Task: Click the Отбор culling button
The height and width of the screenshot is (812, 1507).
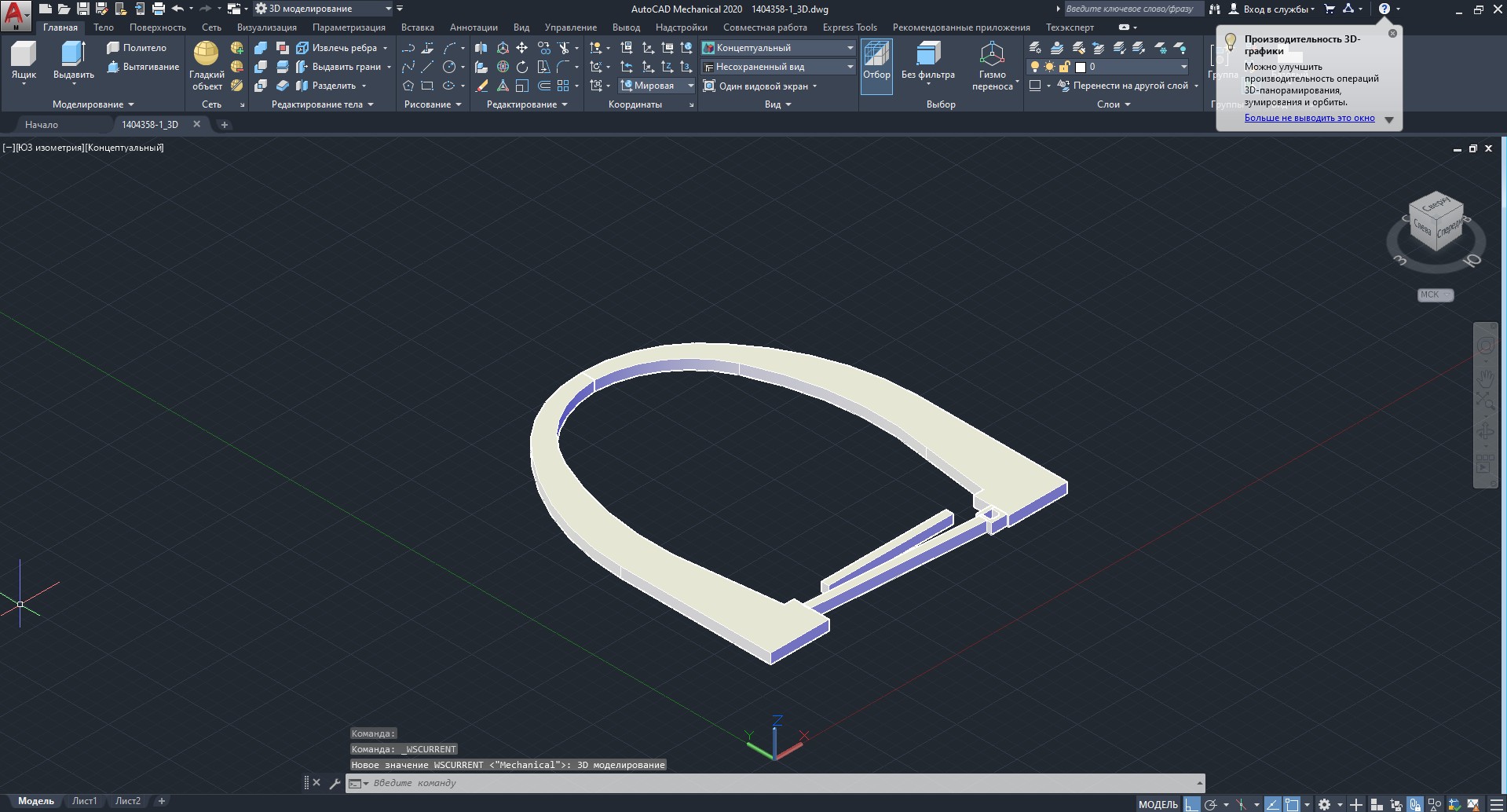Action: [x=876, y=66]
